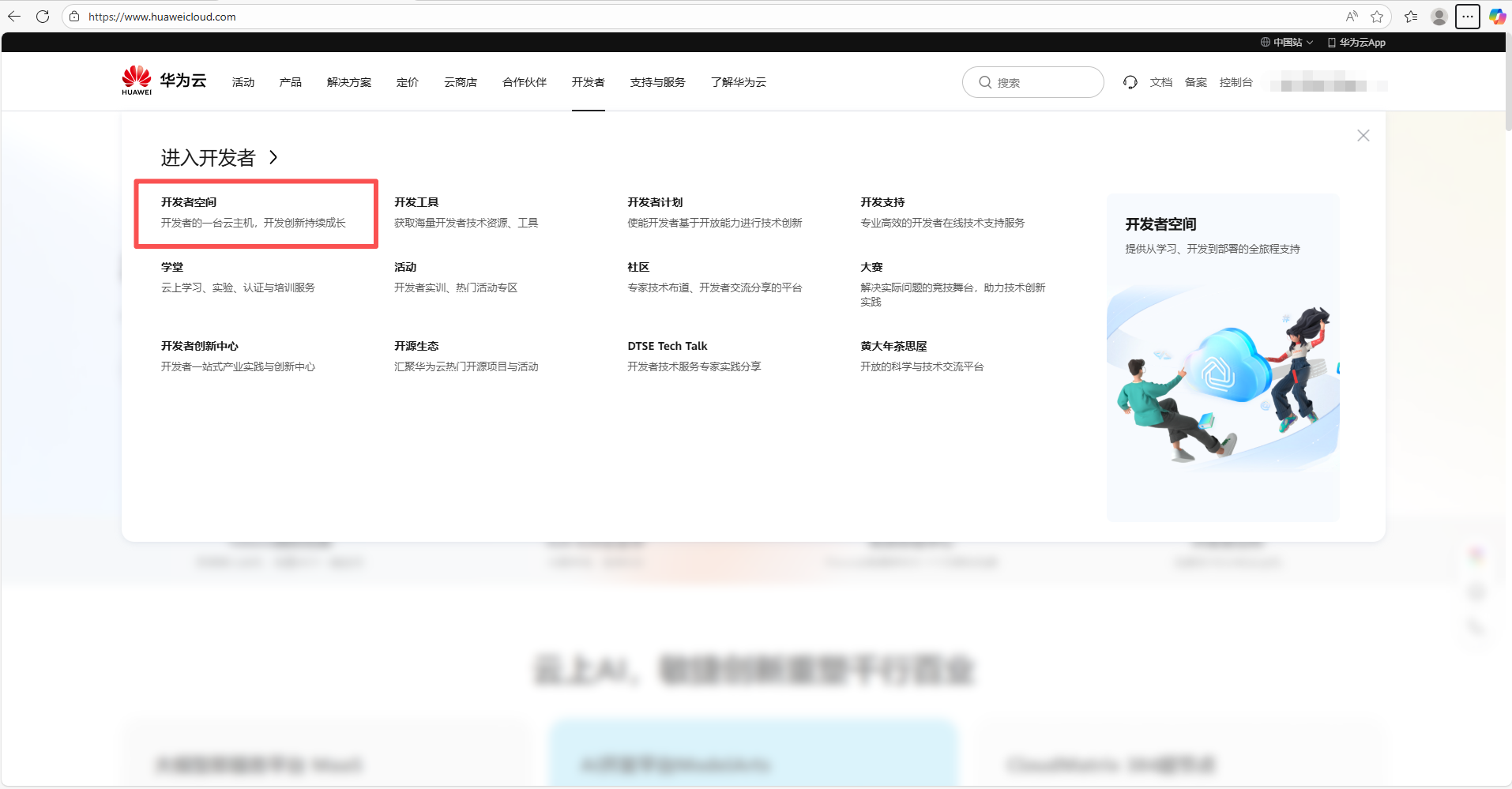
Task: Focus the 搜索 search box
Action: (1033, 82)
